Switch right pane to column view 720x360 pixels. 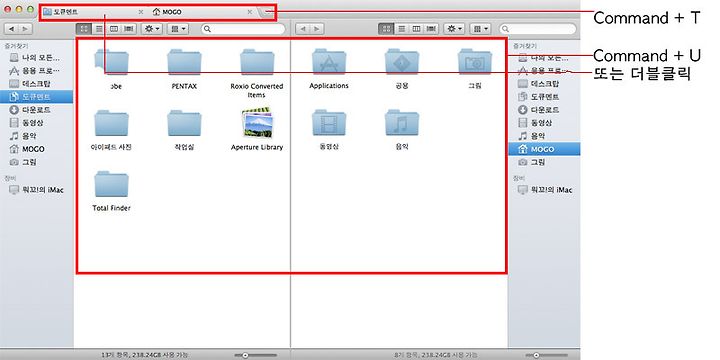tap(416, 29)
